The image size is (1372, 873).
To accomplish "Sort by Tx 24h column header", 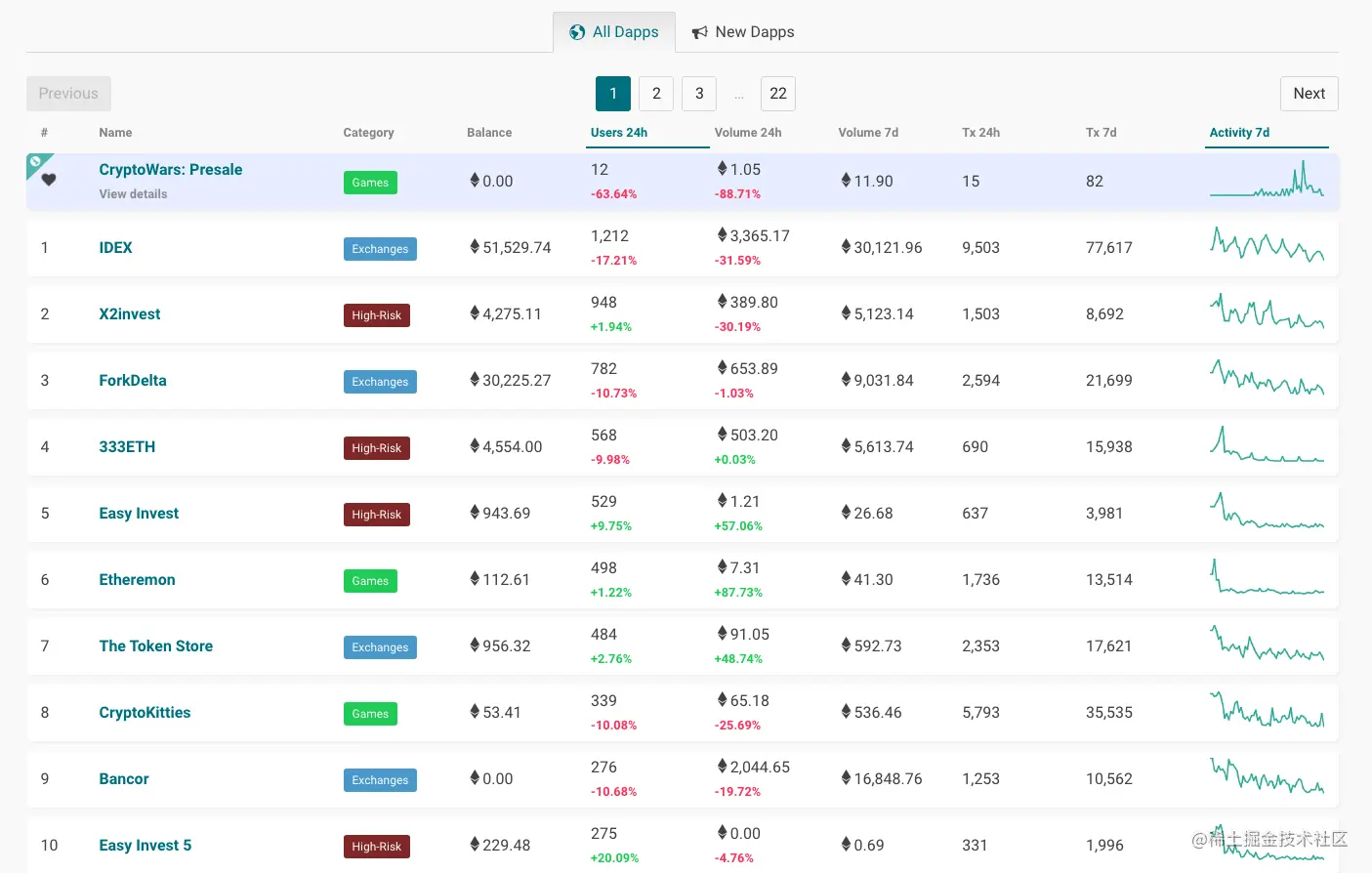I will (980, 133).
